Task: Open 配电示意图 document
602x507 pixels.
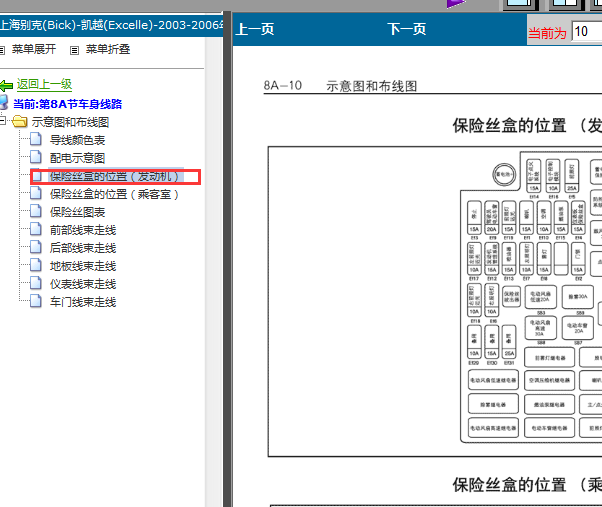Action: (x=78, y=158)
